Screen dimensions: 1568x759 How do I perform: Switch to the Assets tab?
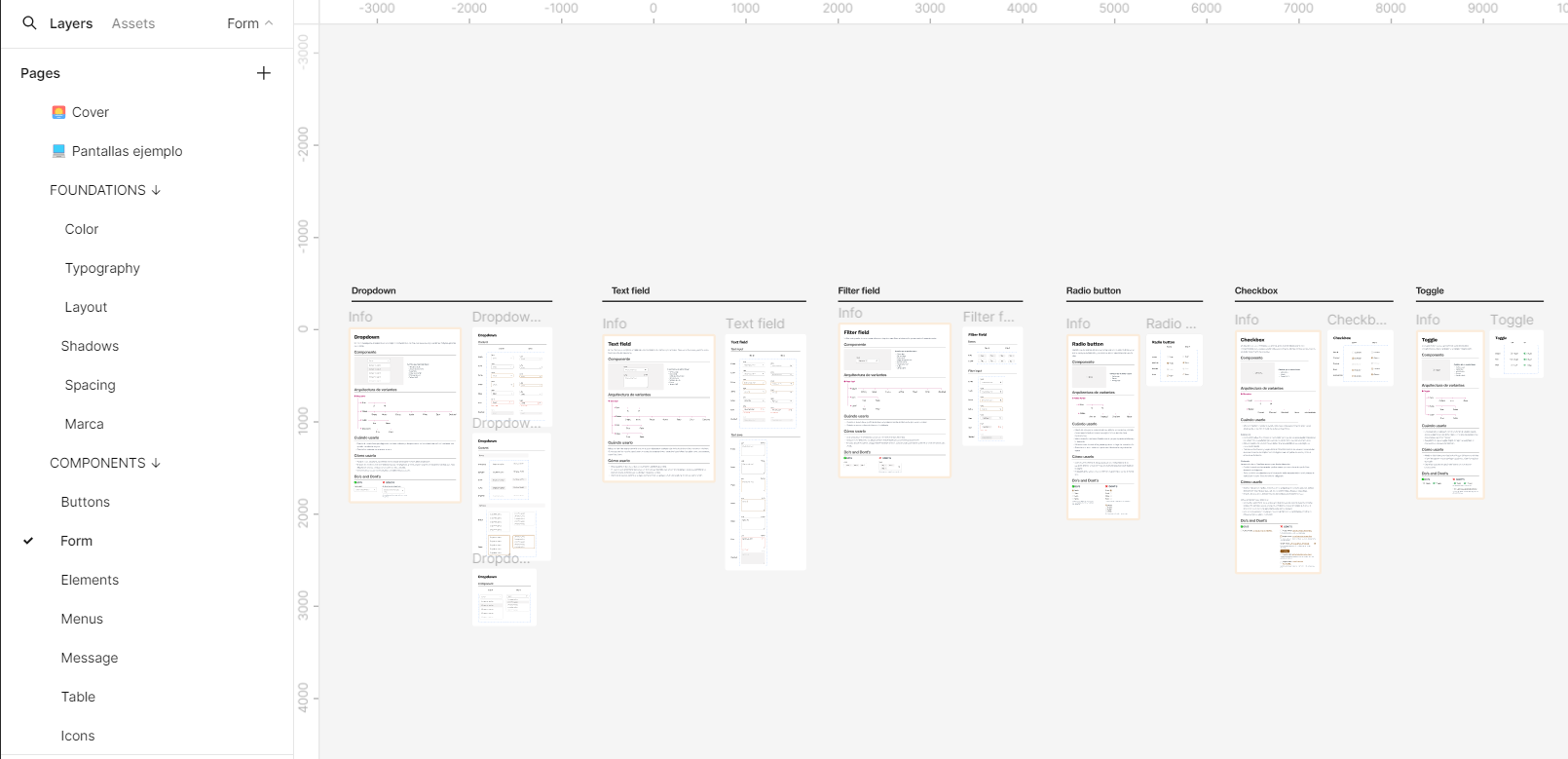(x=132, y=23)
